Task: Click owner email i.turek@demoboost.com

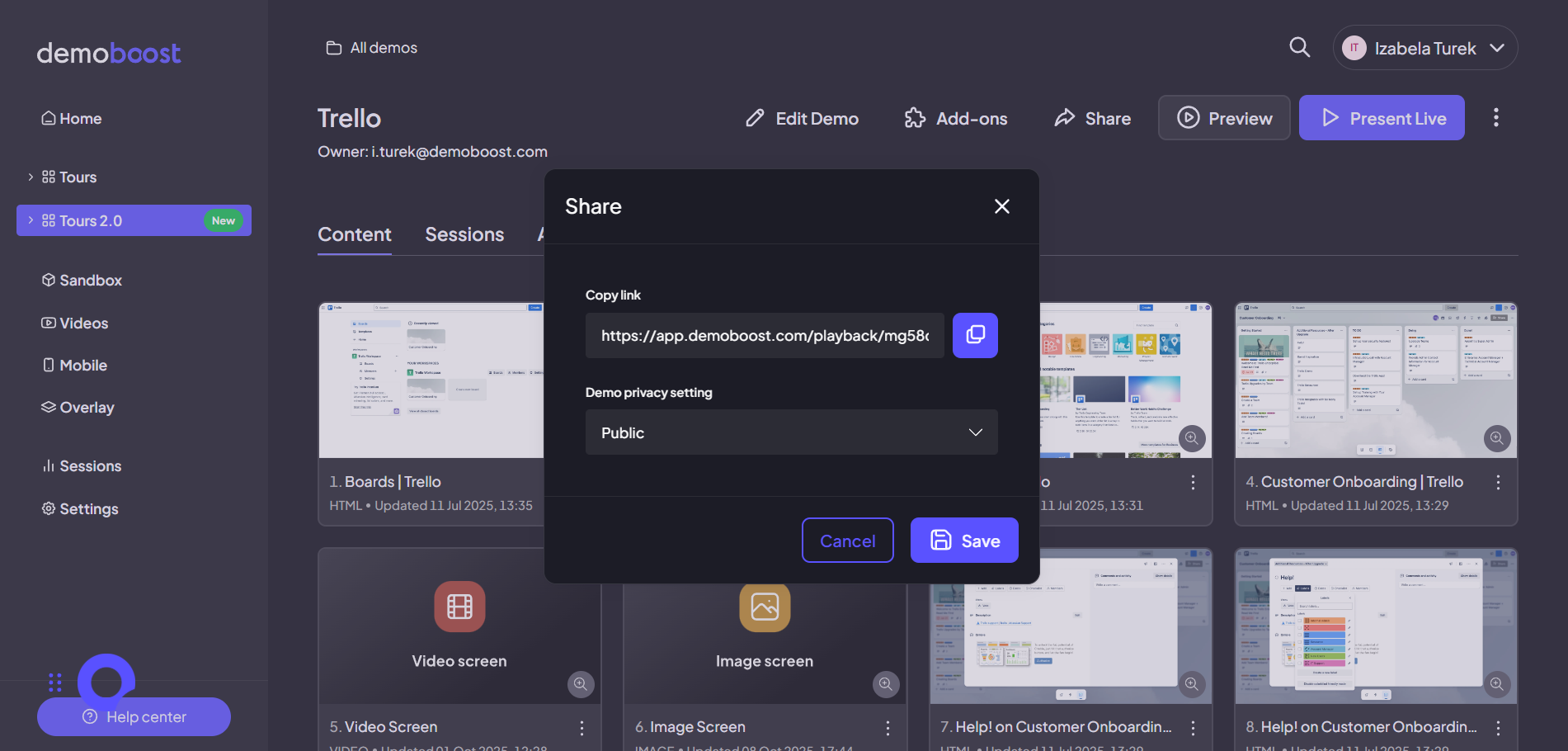Action: coord(459,152)
